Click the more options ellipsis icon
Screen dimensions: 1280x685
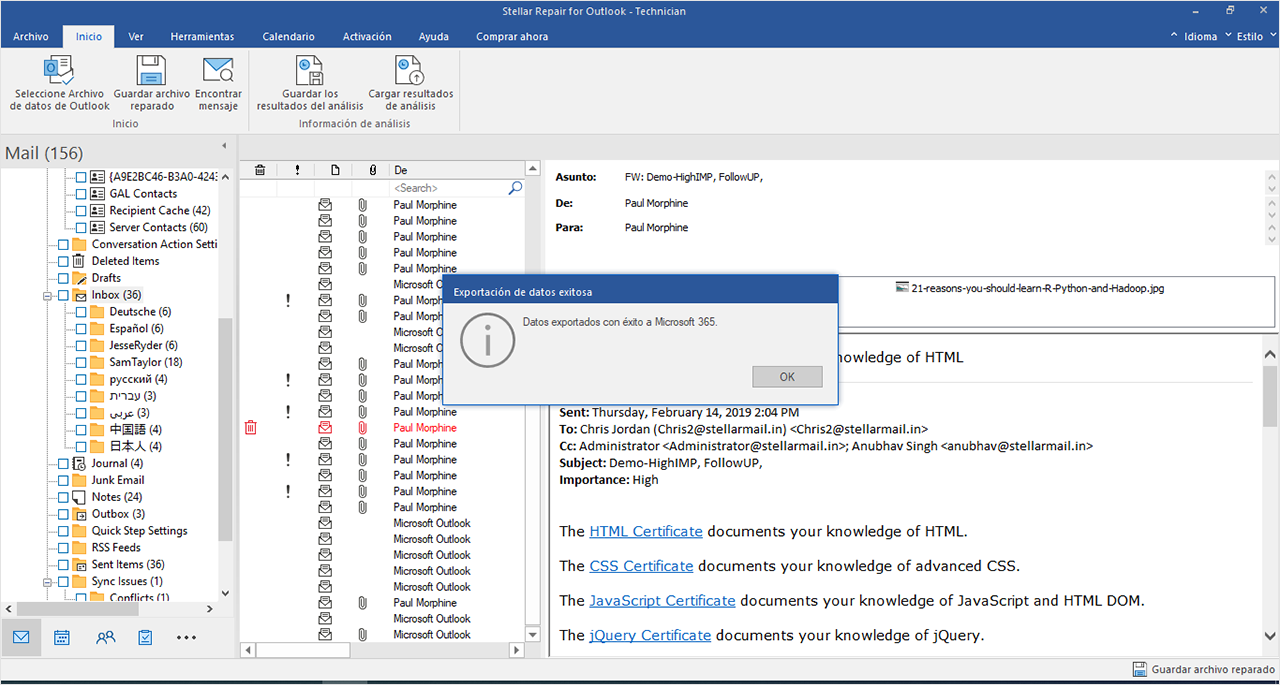point(187,637)
